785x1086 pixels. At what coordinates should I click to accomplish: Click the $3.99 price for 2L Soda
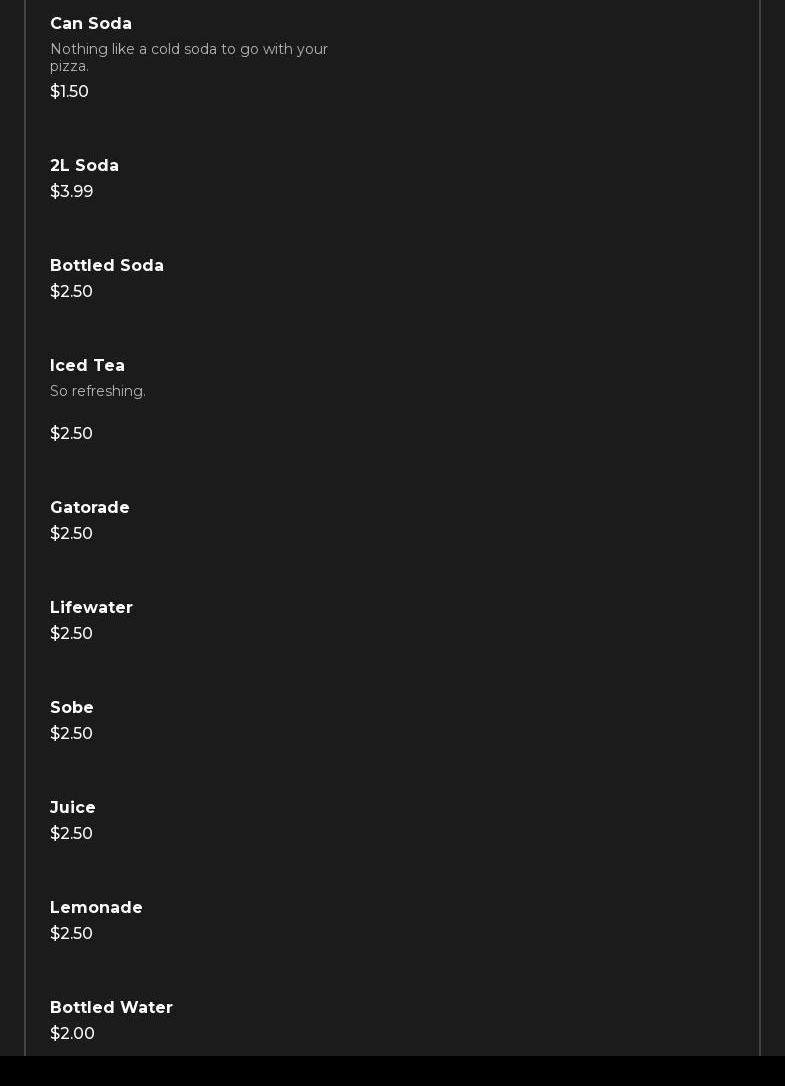[x=71, y=192]
